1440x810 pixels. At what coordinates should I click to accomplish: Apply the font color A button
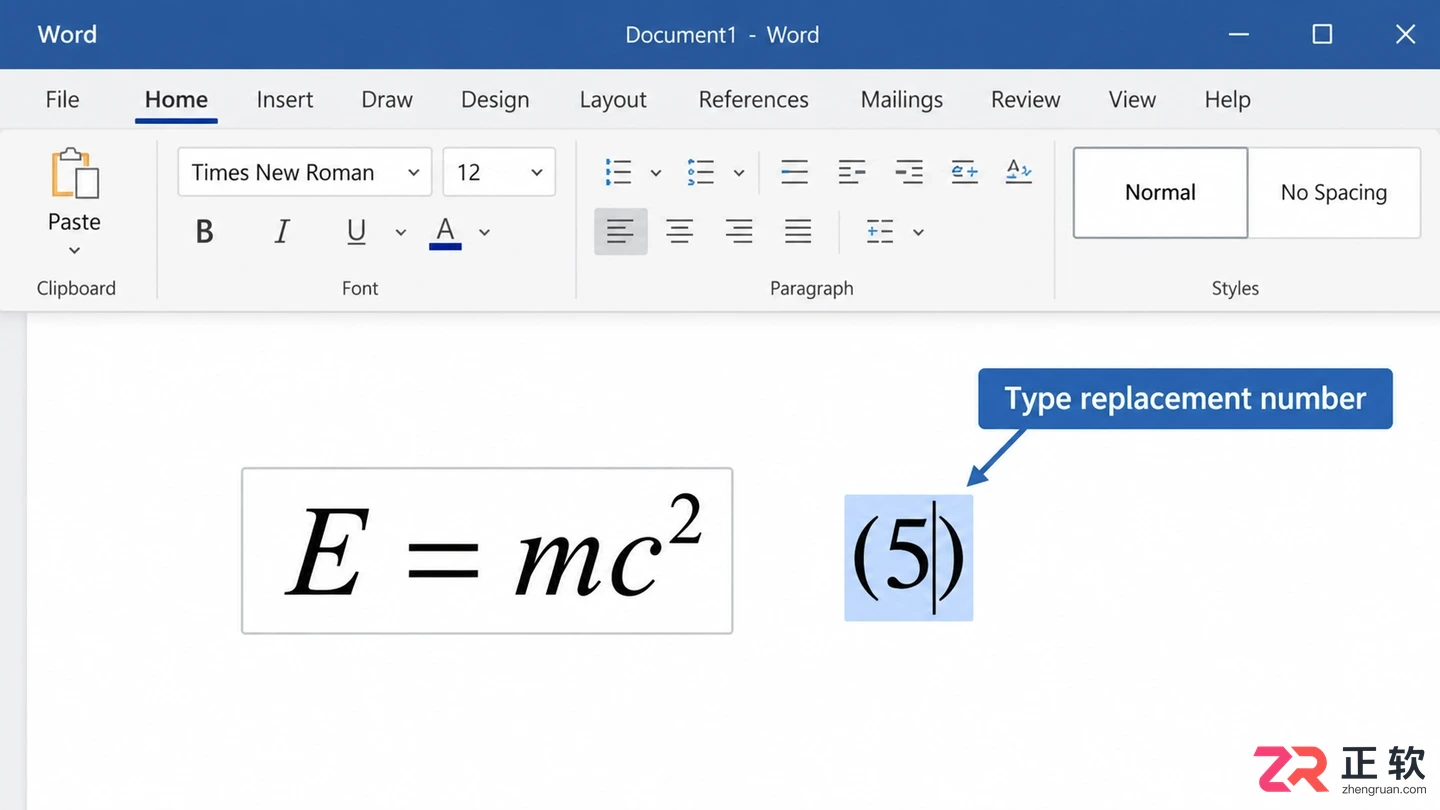pyautogui.click(x=445, y=232)
